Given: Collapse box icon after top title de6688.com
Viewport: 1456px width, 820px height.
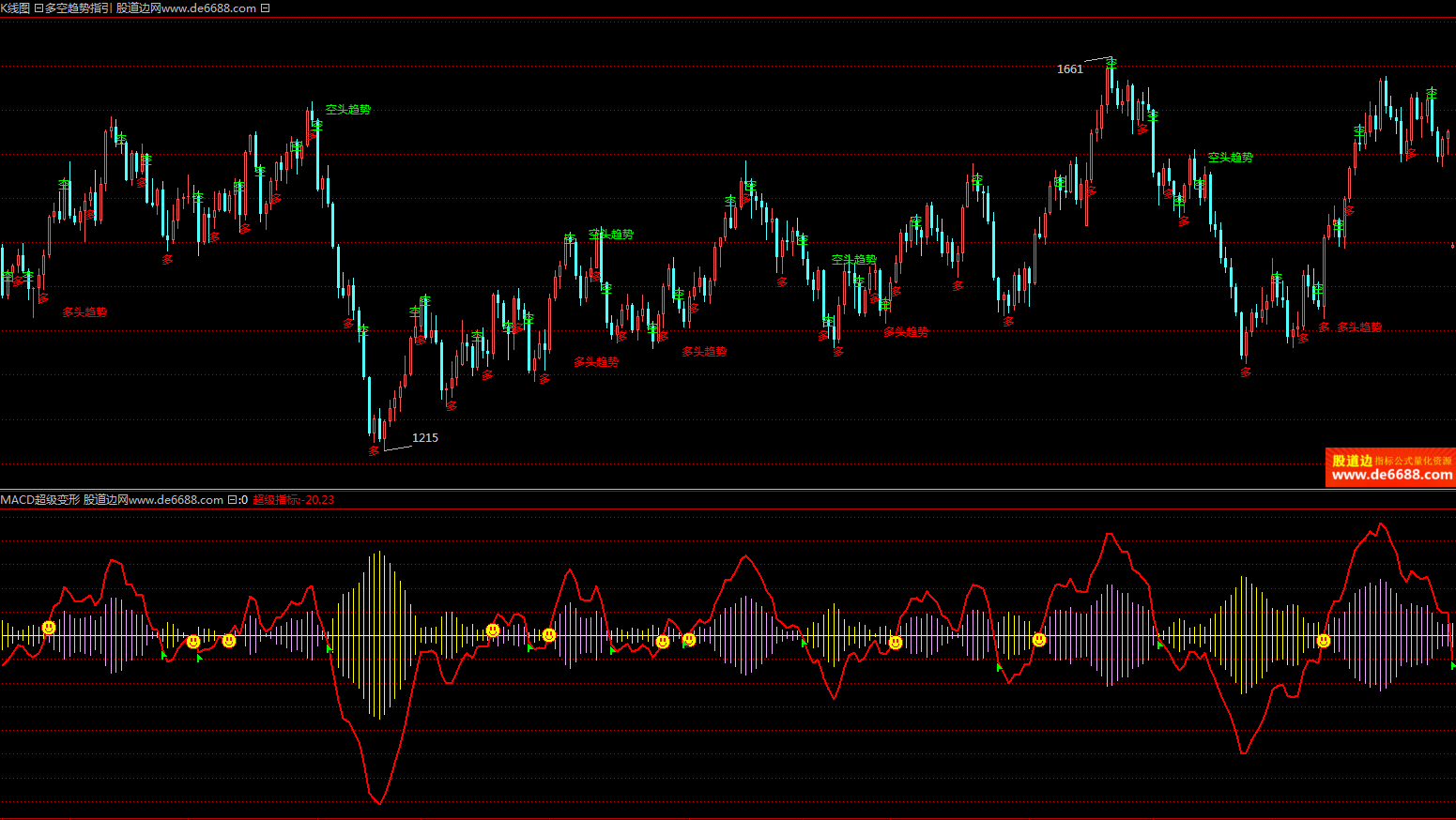Looking at the screenshot, I should point(266,8).
